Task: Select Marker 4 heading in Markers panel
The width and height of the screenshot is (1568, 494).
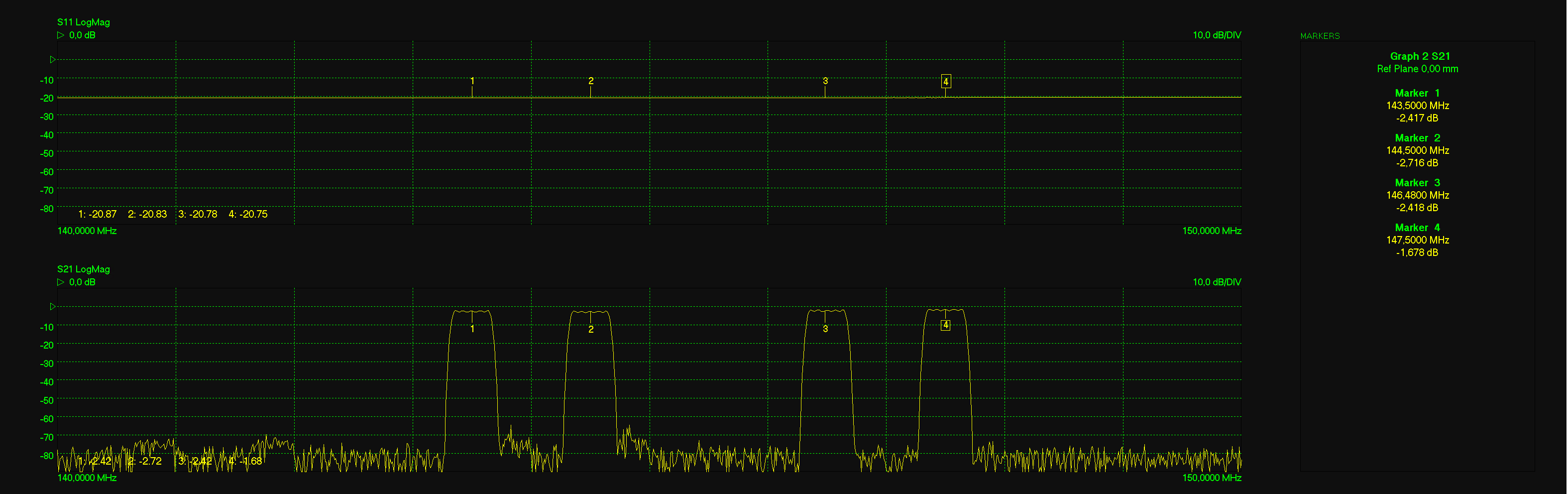Action: coord(1417,228)
